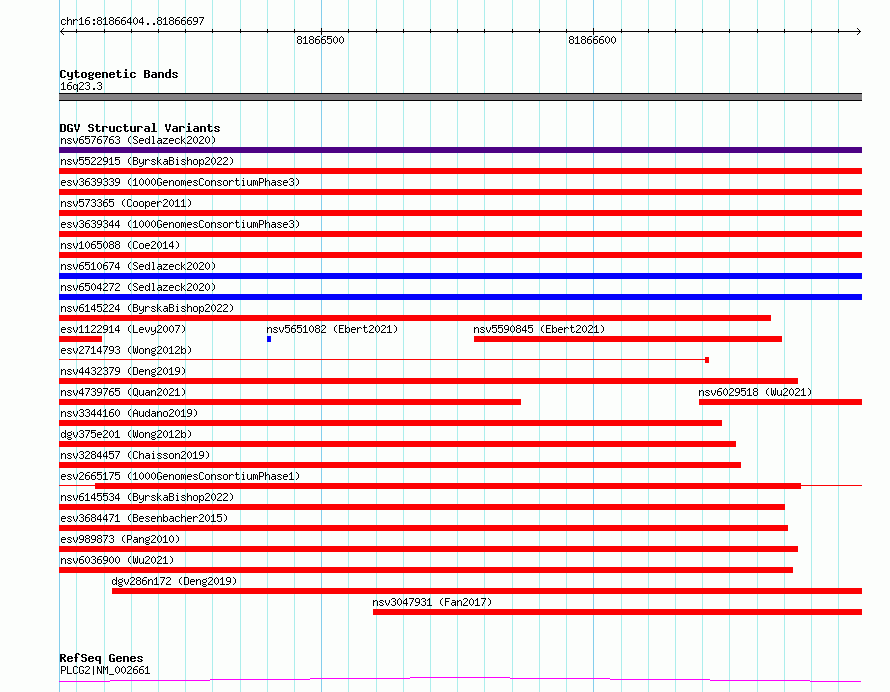Click the Cytogenetic Bands track title
The height and width of the screenshot is (692, 890).
pyautogui.click(x=119, y=74)
